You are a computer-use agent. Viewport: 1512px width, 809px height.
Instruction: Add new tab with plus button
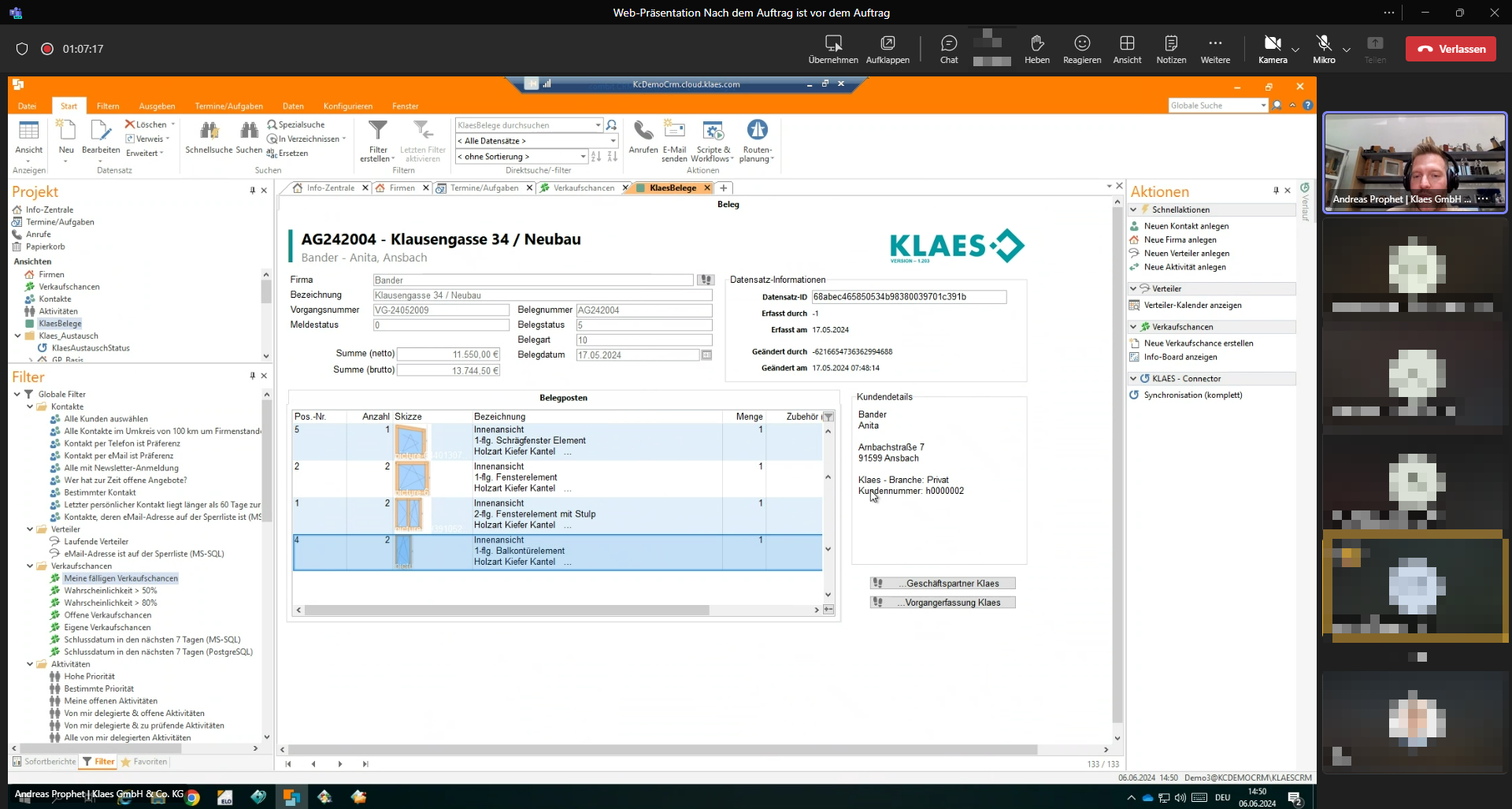(723, 188)
